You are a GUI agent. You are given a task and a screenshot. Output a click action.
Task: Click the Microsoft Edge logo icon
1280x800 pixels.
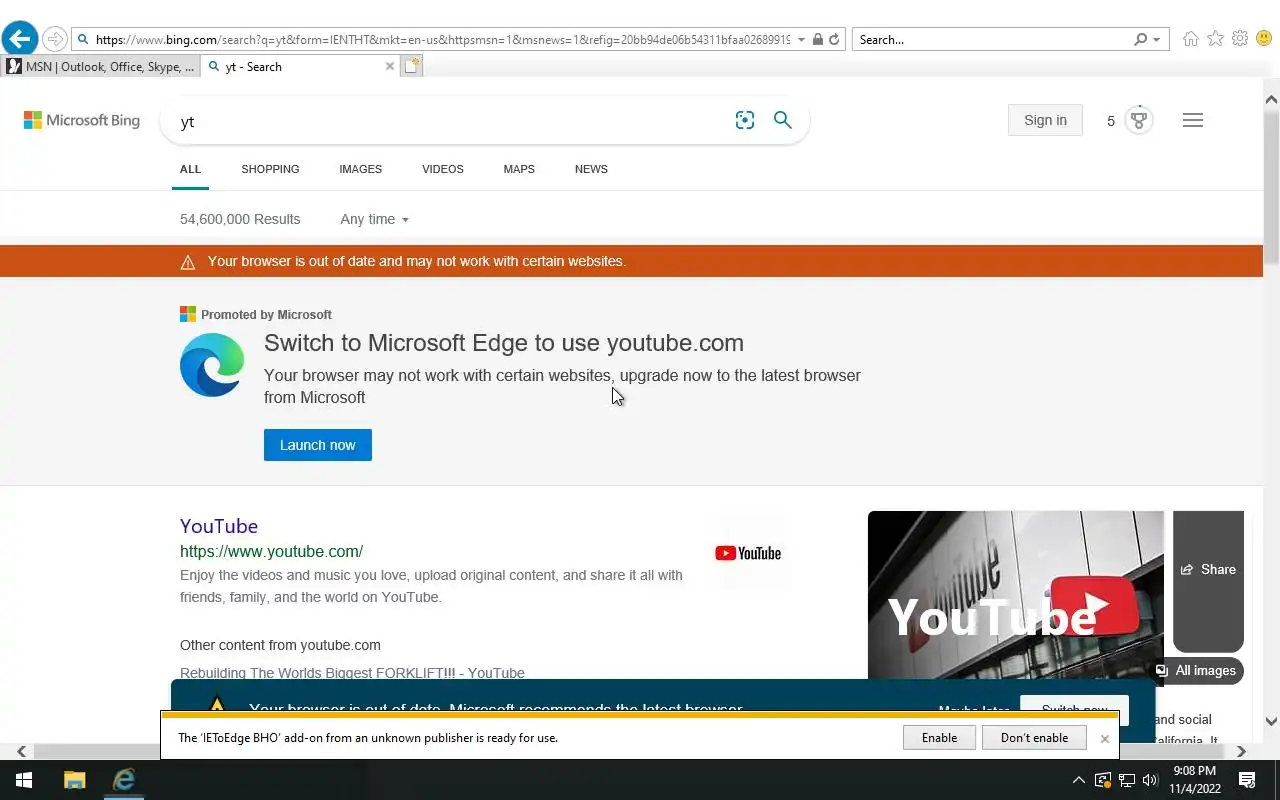point(212,365)
